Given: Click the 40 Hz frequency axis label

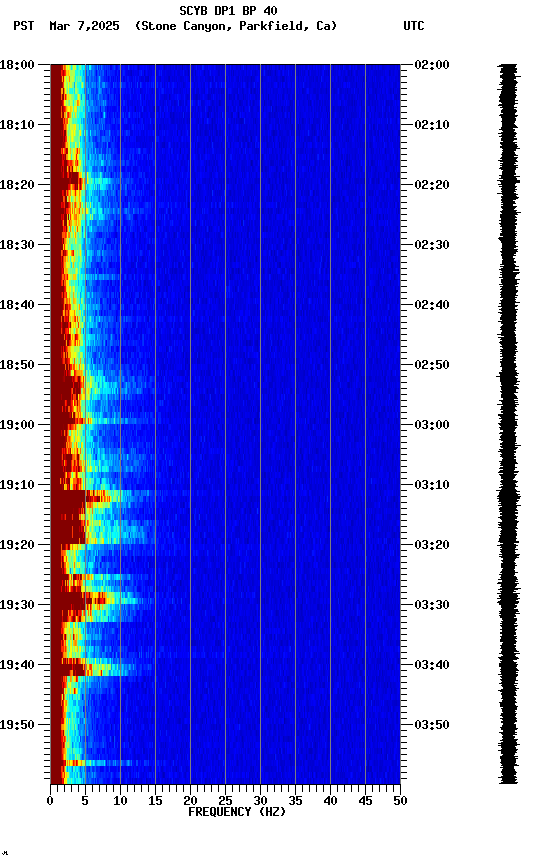Looking at the screenshot, I should 330,802.
